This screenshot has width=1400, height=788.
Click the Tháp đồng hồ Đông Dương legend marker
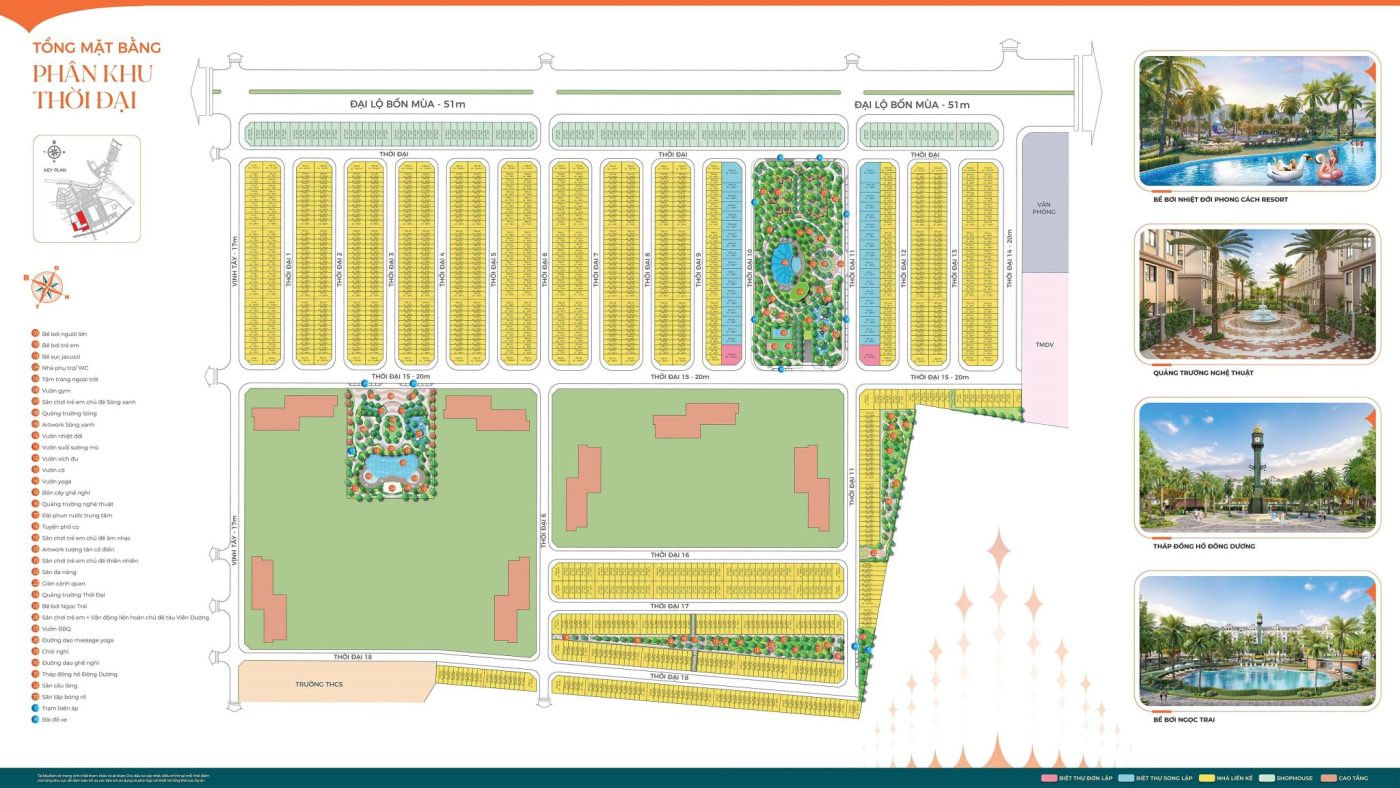35,674
